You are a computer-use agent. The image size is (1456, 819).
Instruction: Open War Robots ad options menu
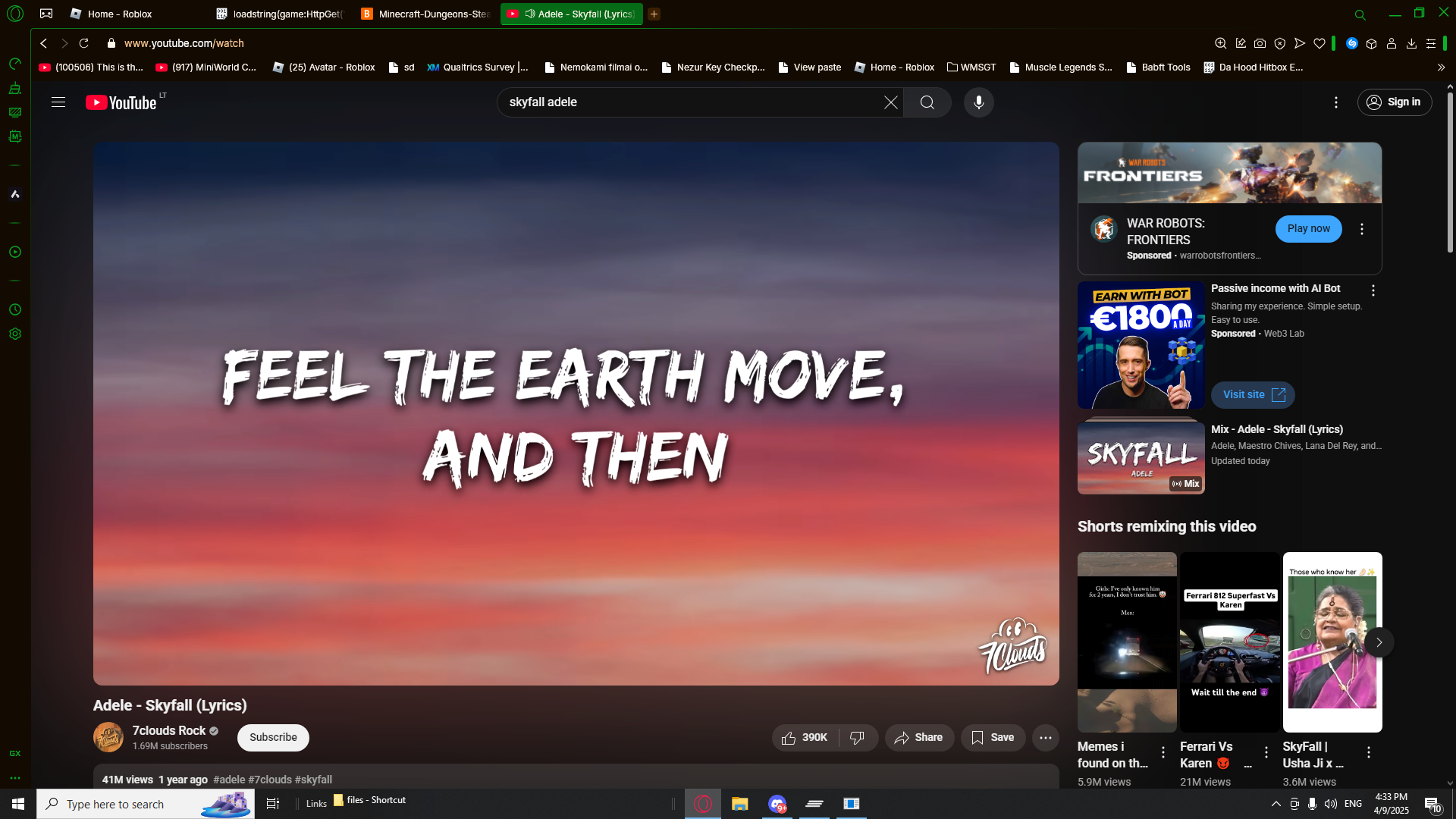tap(1362, 229)
